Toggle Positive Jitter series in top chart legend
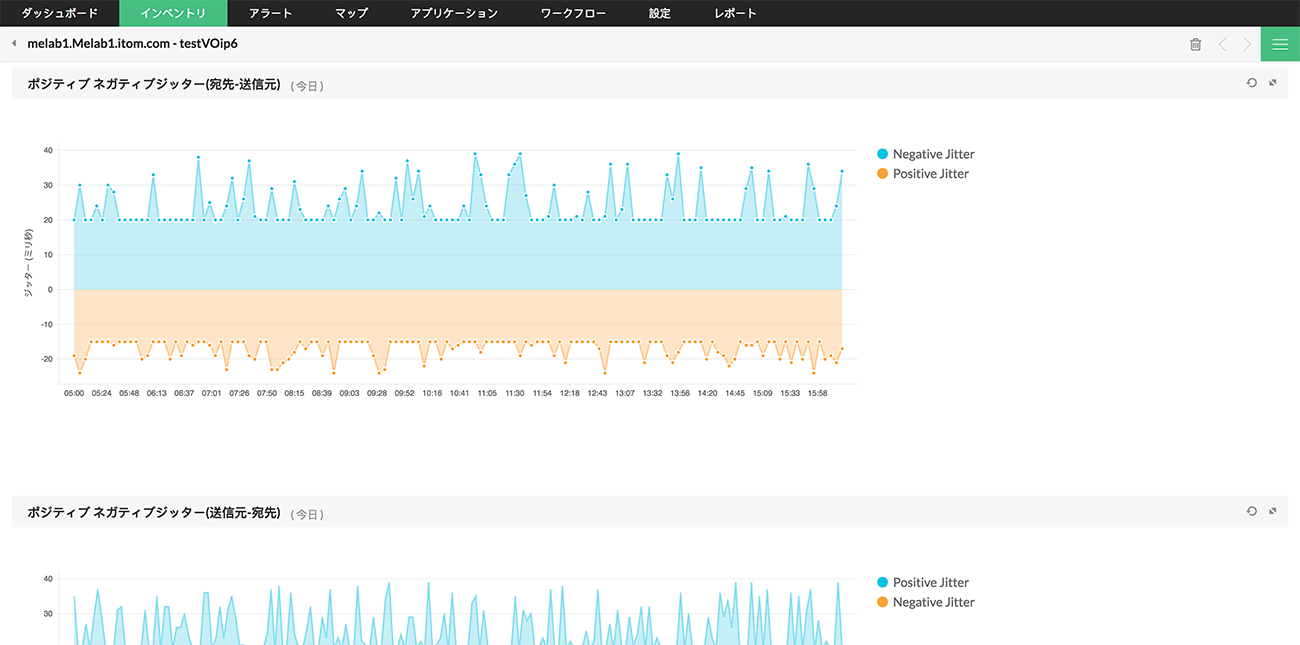This screenshot has height=645, width=1300. click(x=930, y=174)
